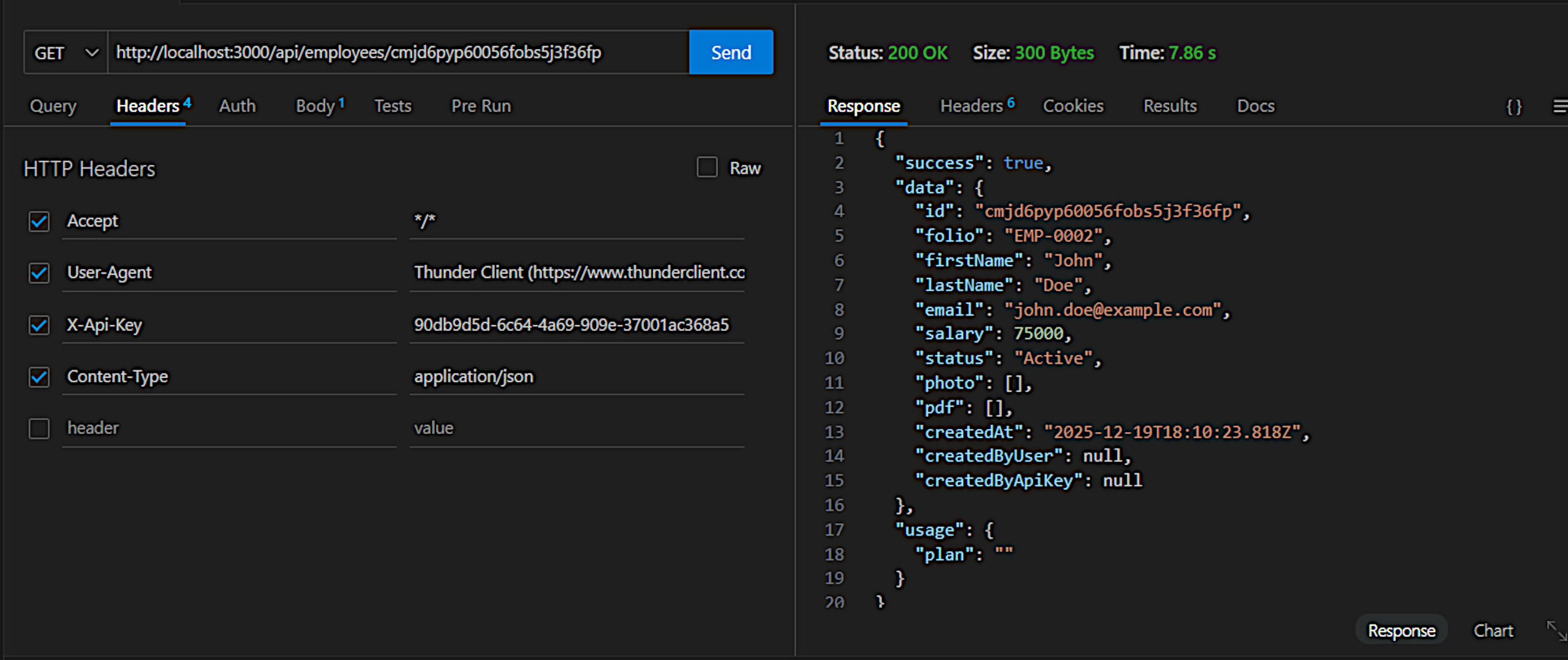Uncheck the Accept header checkbox
Viewport: 1568px width, 660px height.
39,221
